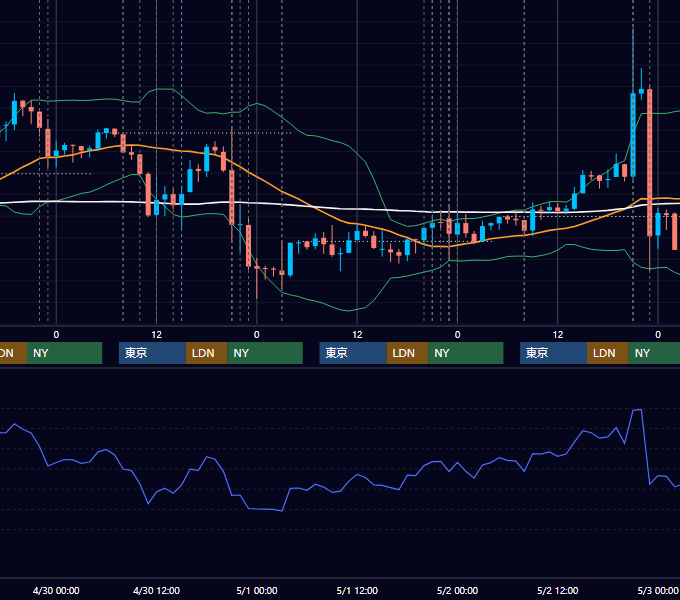Click the 5/3 00:00 date label
Viewport: 680px width, 600px height.
[658, 590]
